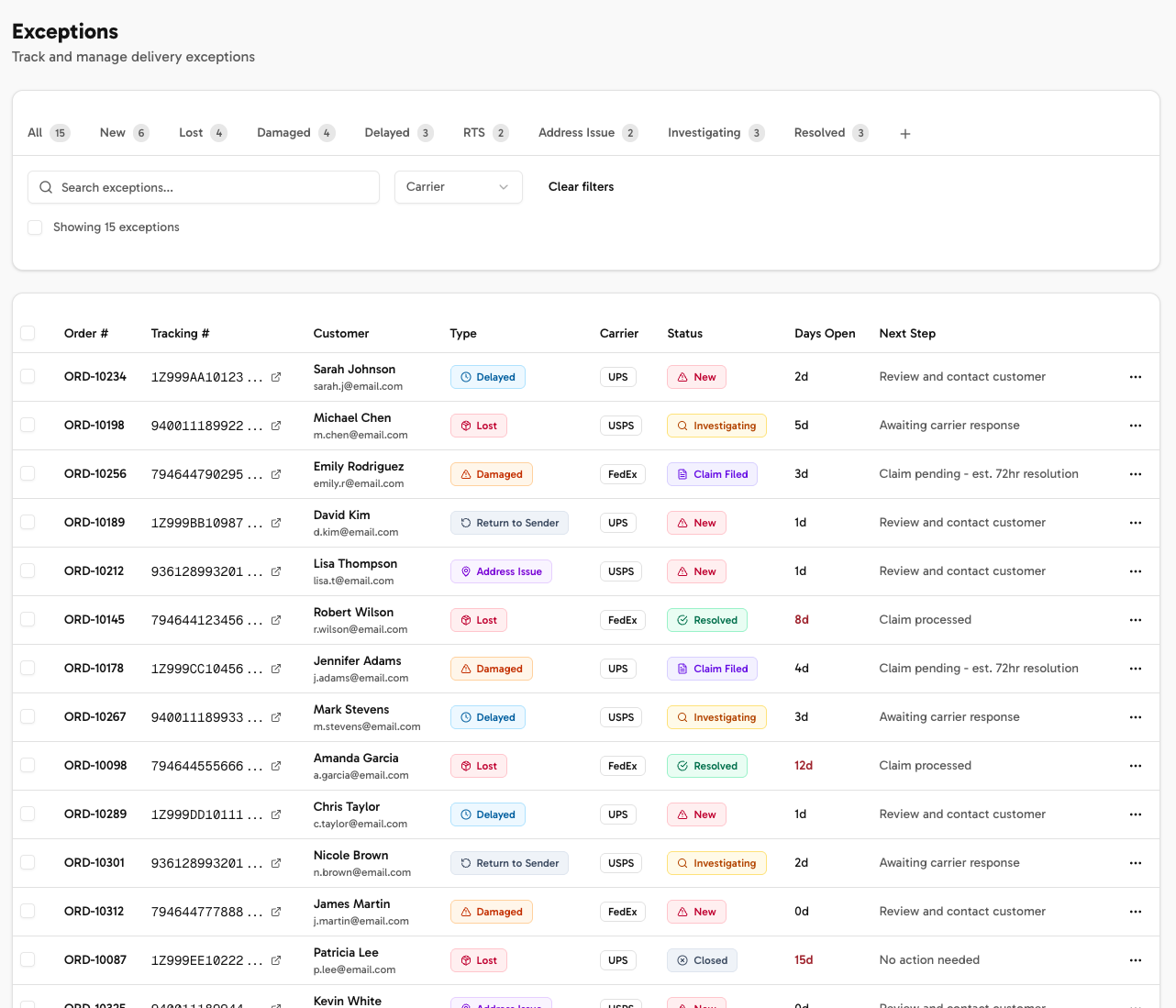The width and height of the screenshot is (1176, 1008).
Task: Check the select-all checkbox in the table header
Action: [28, 333]
